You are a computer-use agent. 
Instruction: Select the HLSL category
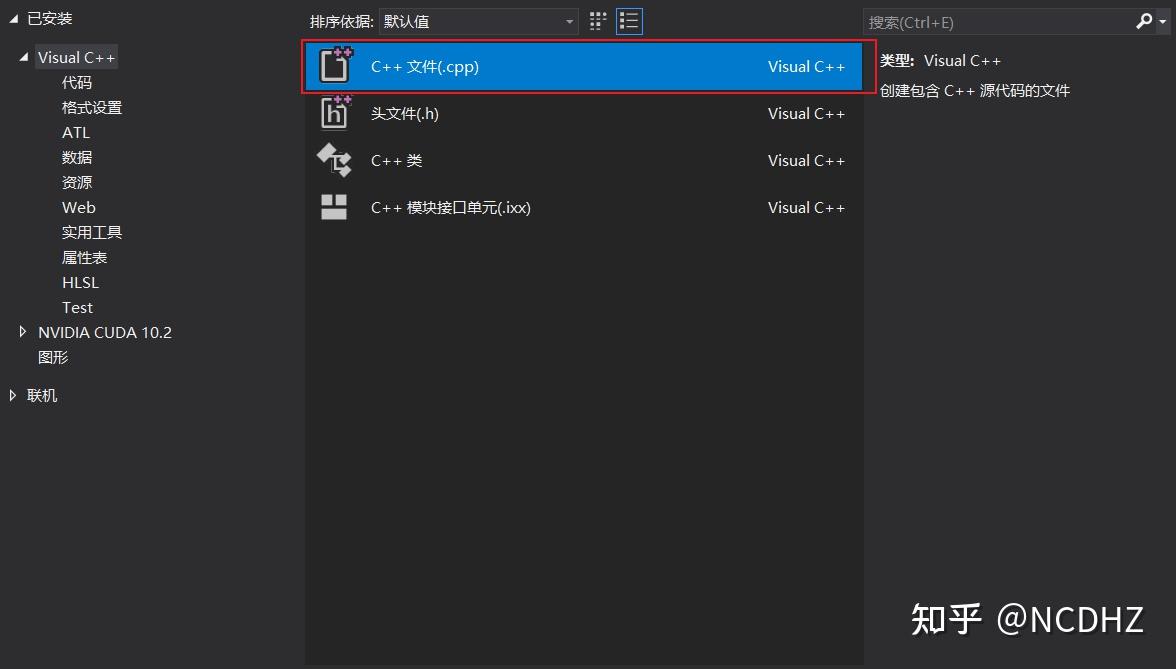coord(80,282)
